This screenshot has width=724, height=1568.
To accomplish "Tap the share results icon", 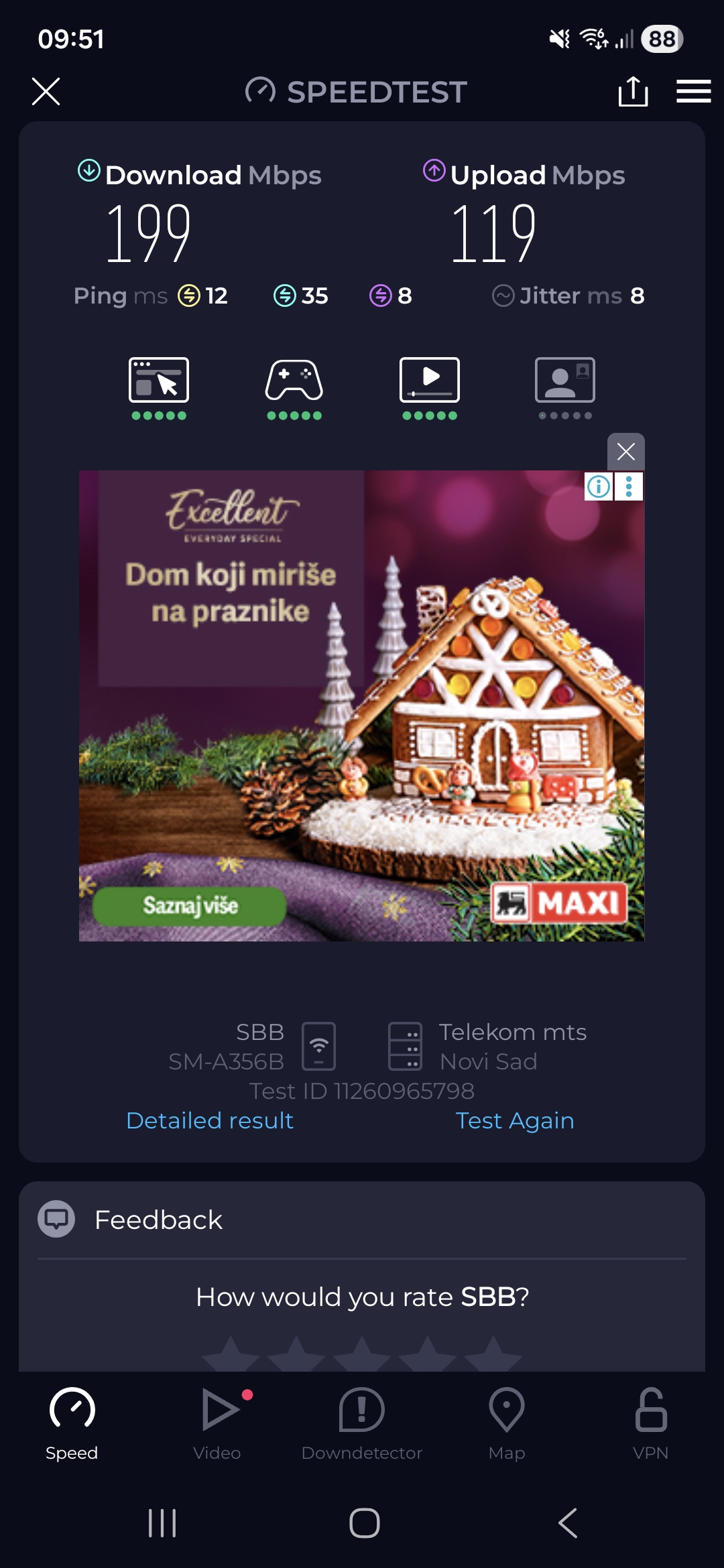I will pyautogui.click(x=633, y=91).
